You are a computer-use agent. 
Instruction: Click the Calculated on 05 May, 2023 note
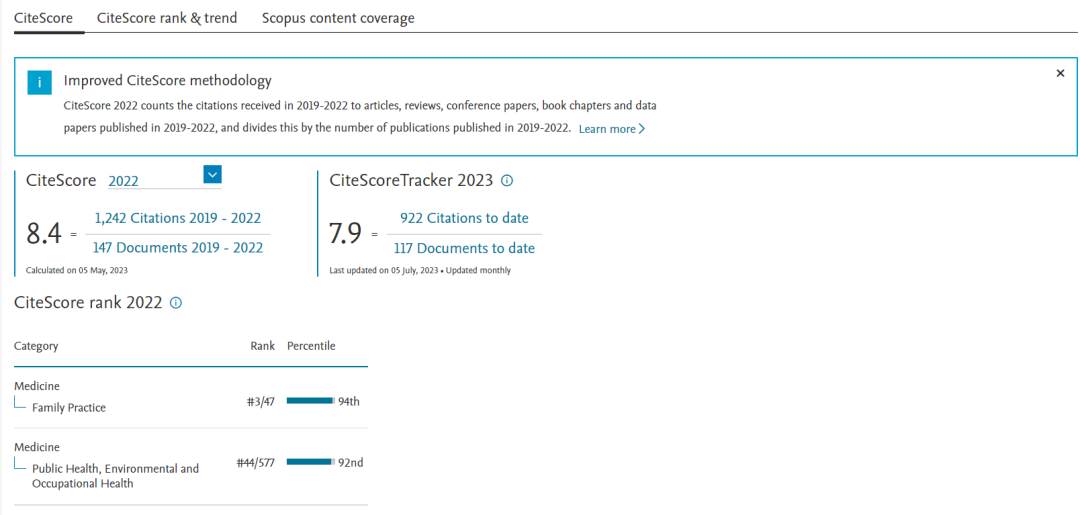point(76,270)
